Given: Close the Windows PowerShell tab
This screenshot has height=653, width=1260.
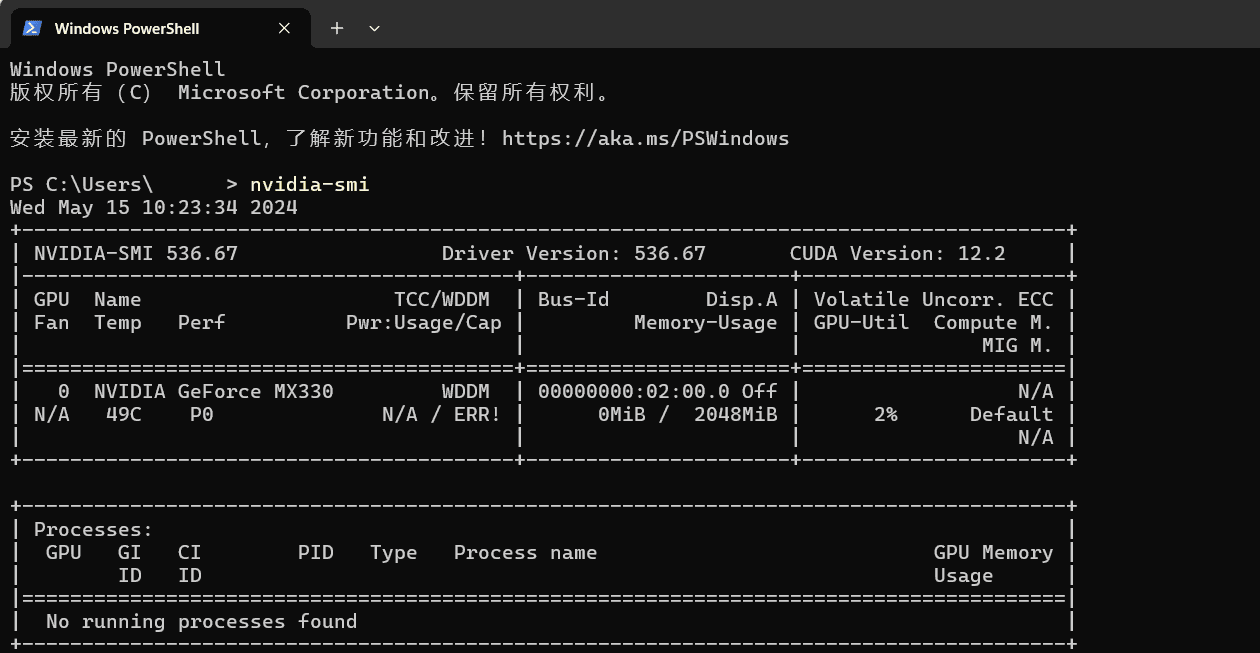Looking at the screenshot, I should (284, 28).
